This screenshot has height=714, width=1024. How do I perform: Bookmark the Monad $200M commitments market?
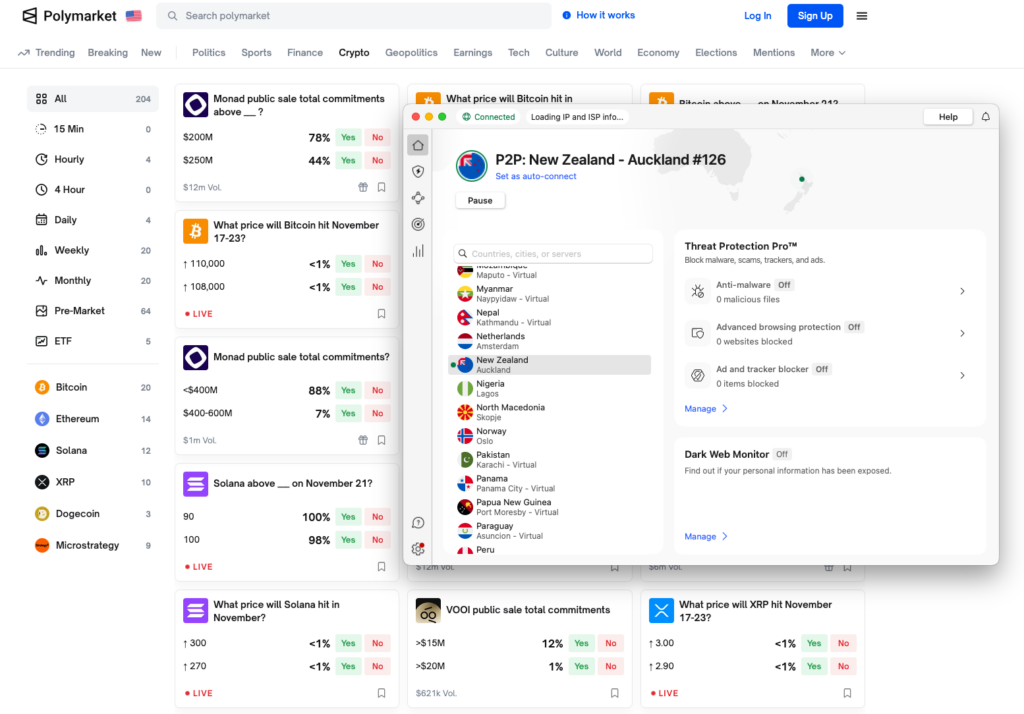[381, 187]
